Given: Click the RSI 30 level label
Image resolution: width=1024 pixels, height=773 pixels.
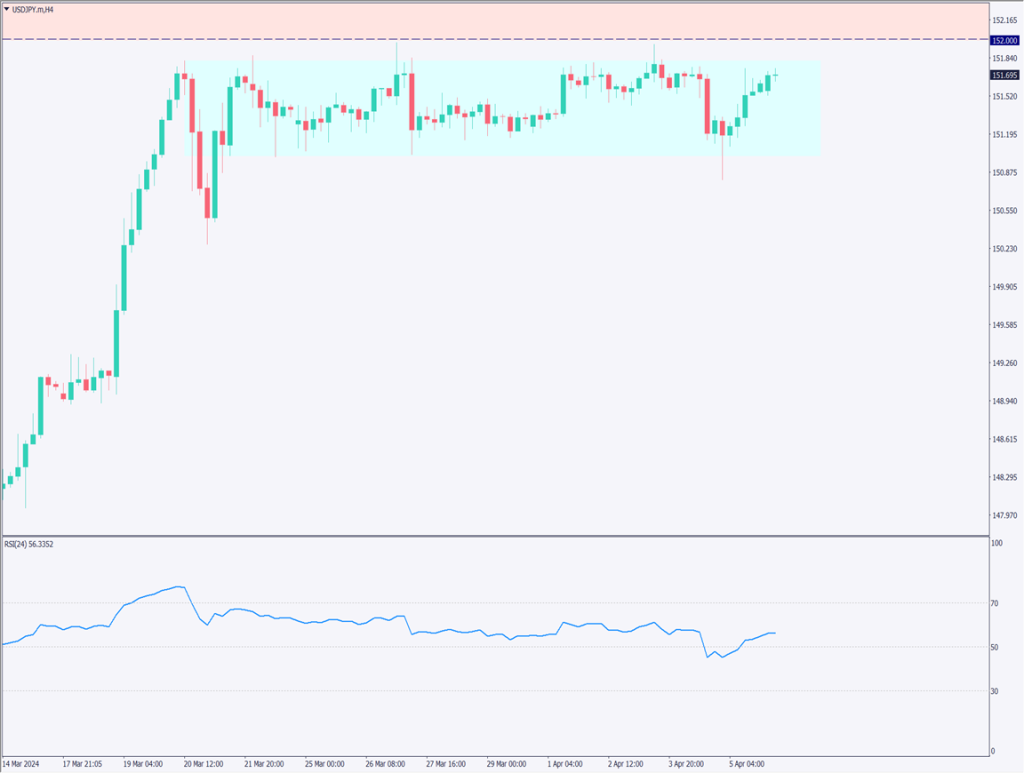Looking at the screenshot, I should click(x=996, y=691).
